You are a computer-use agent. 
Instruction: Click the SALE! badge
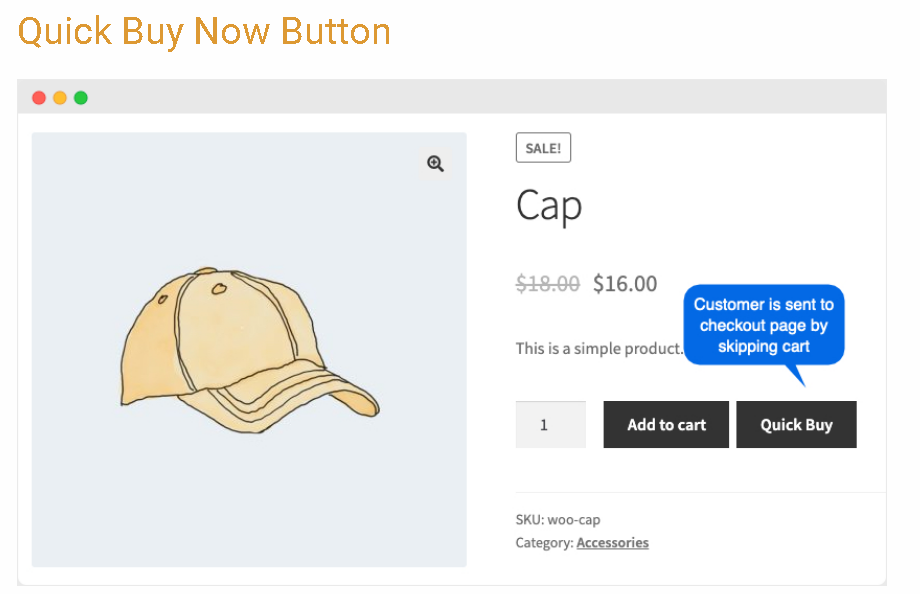pos(543,148)
